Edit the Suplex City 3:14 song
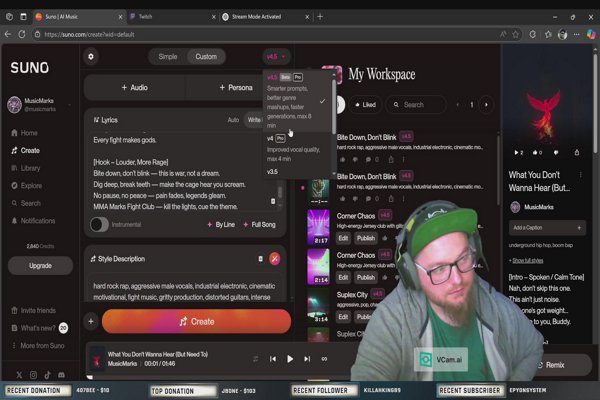This screenshot has height=400, width=600. point(343,317)
